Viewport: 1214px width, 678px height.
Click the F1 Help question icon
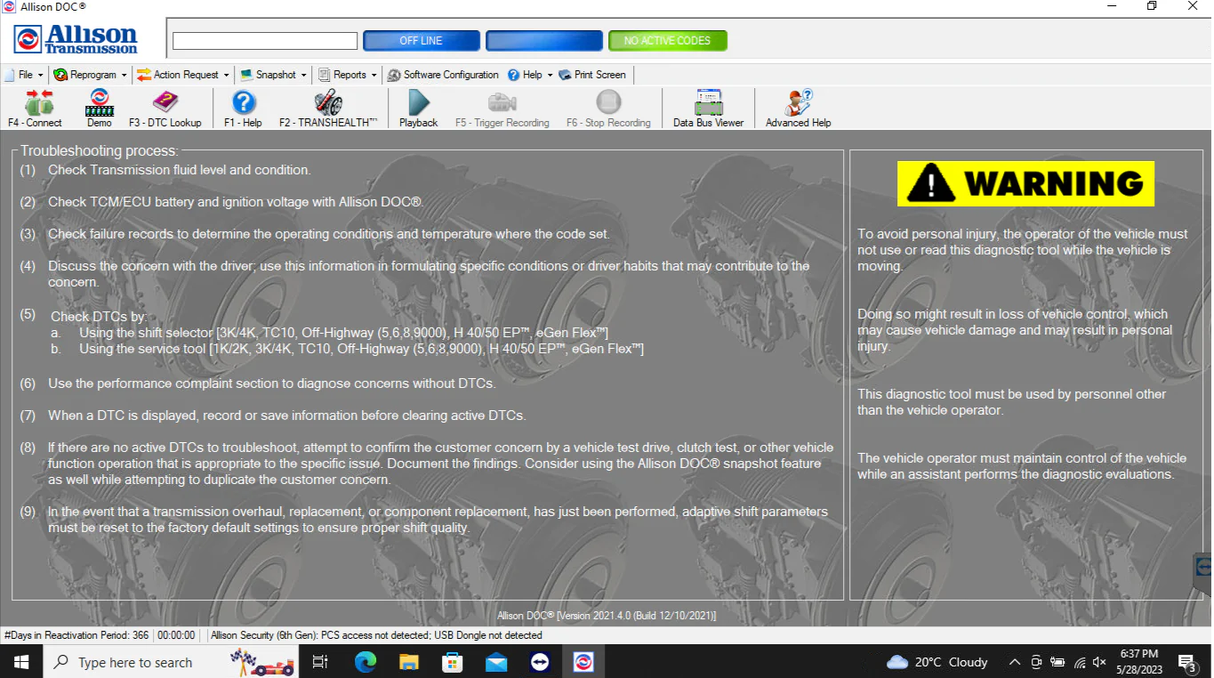tap(243, 104)
